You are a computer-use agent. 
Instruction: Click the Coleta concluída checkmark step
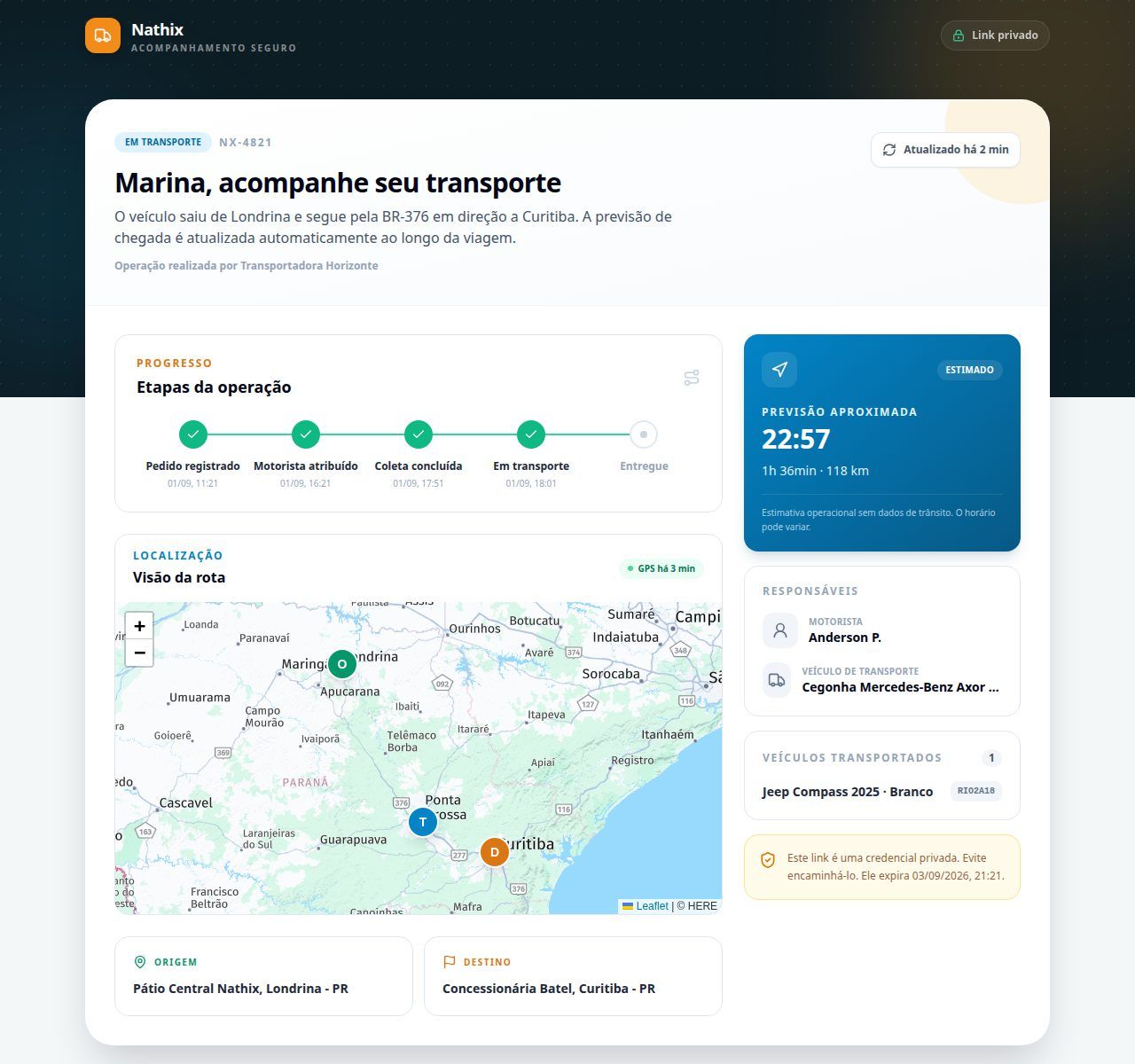coord(419,434)
